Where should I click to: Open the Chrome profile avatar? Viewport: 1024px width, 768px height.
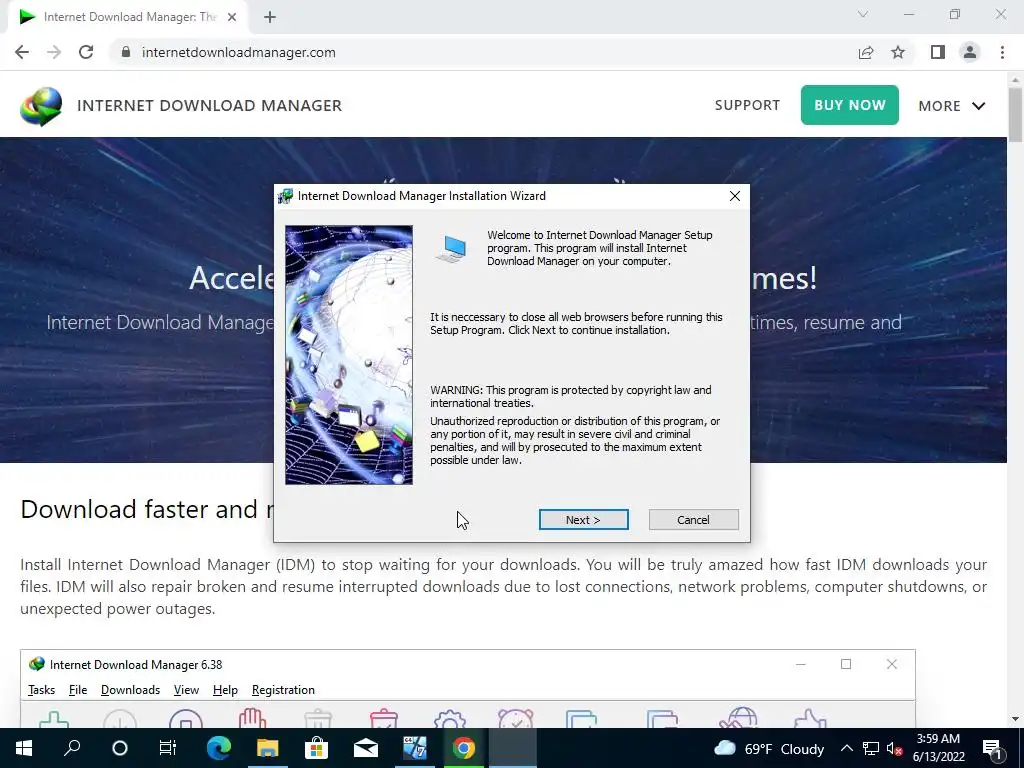970,52
